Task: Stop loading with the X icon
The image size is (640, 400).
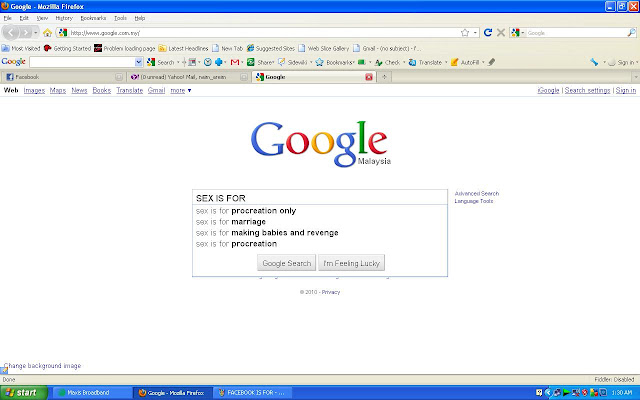Action: point(501,33)
